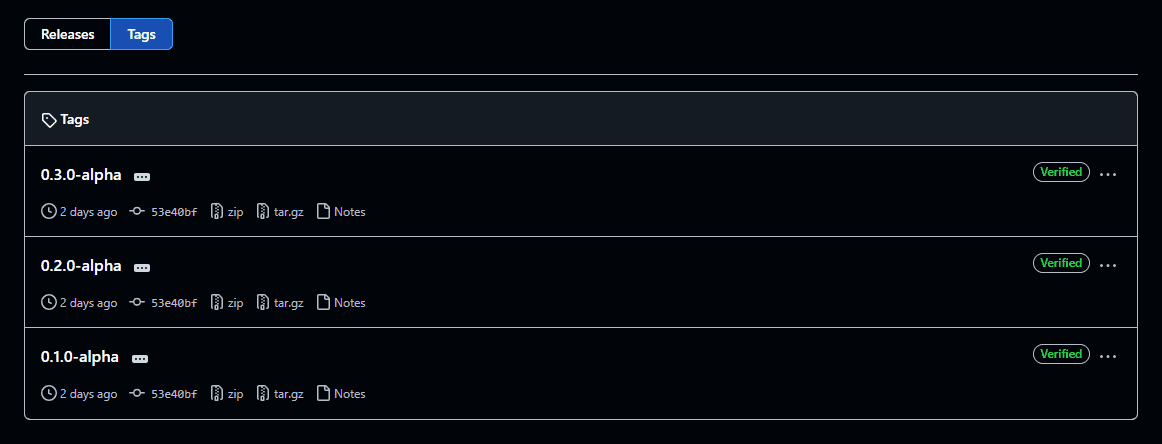Open zip archive icon for 0.3.0-alpha
The width and height of the screenshot is (1162, 444).
tap(217, 212)
